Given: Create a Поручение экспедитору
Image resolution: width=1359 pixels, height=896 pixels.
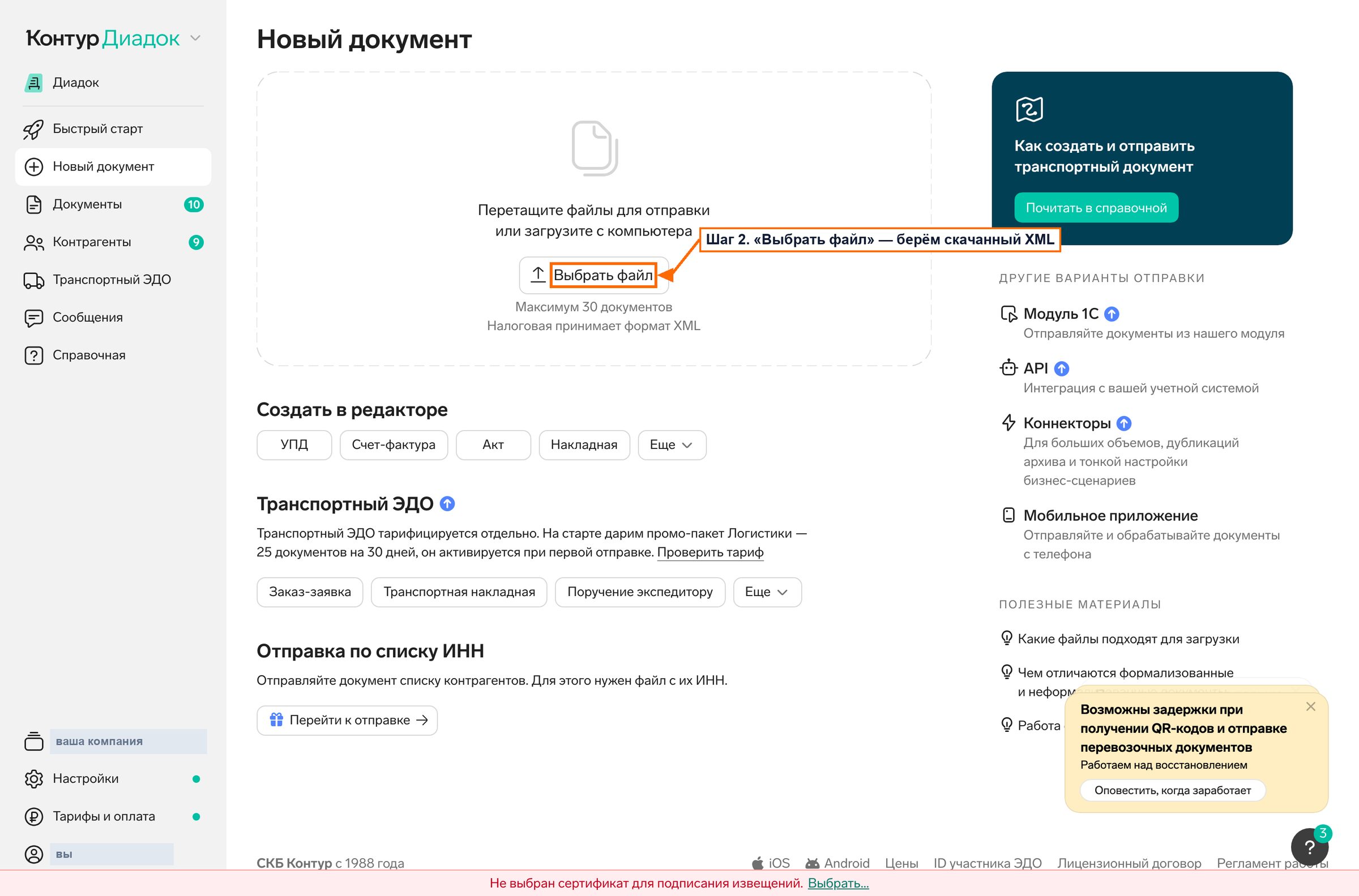Looking at the screenshot, I should tap(640, 592).
